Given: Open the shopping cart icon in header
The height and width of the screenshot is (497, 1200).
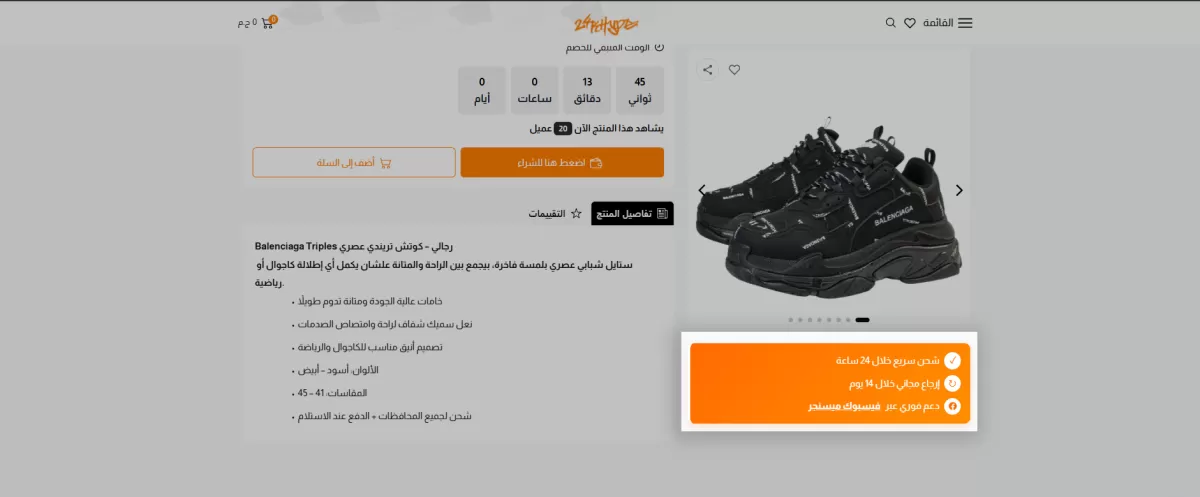Looking at the screenshot, I should pyautogui.click(x=268, y=22).
